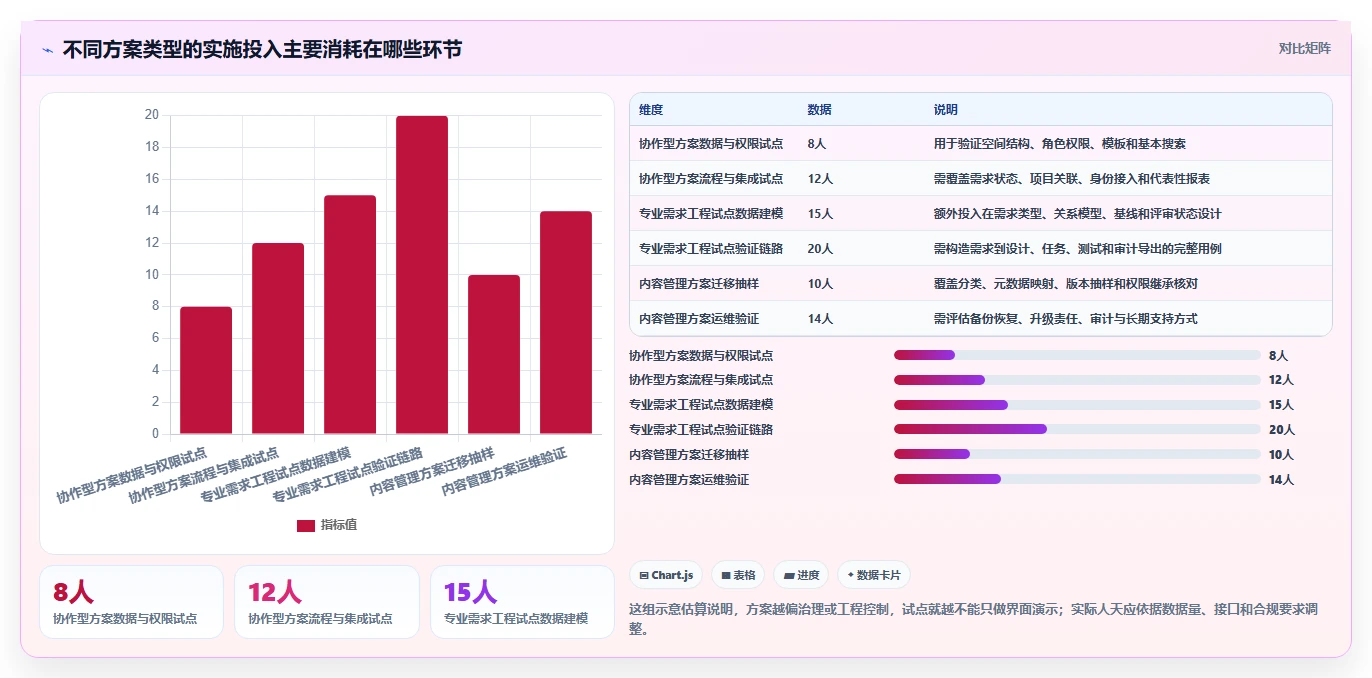Click the 专业需求工程试点数据建模 bar in chart
Viewport: 1372px width, 678px height.
point(350,314)
